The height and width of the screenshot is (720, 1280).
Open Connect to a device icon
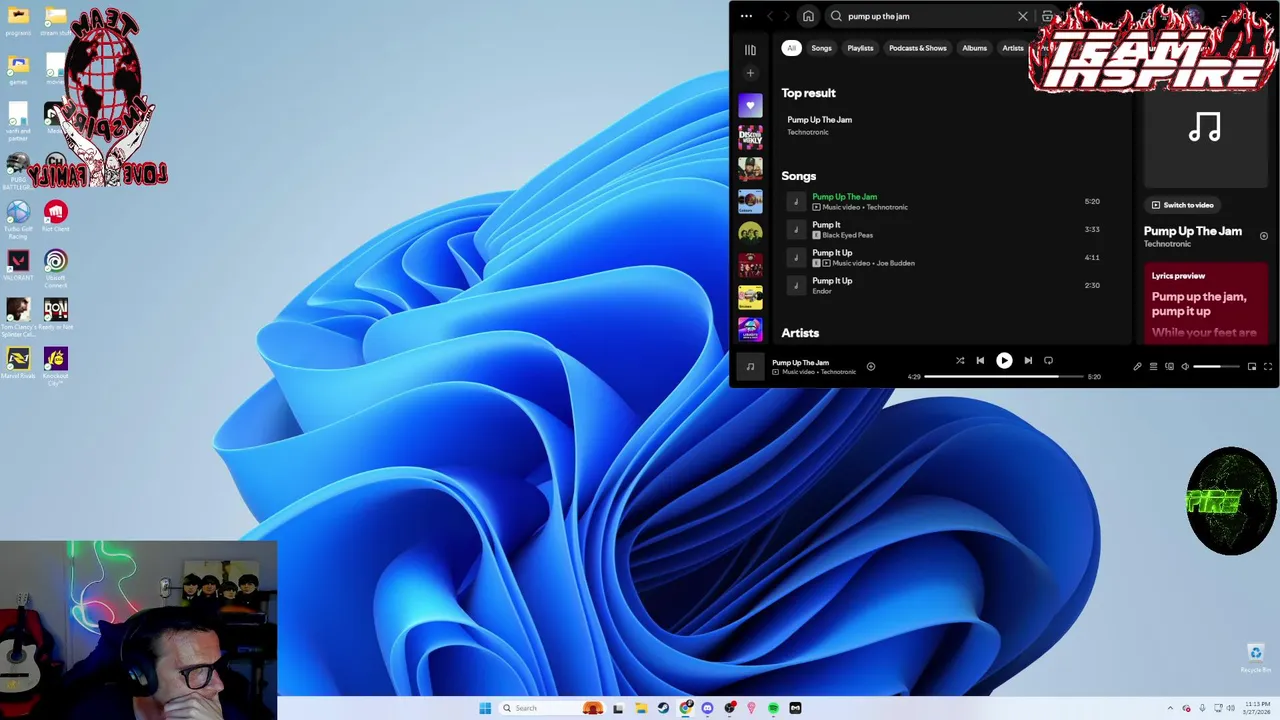pyautogui.click(x=1169, y=367)
